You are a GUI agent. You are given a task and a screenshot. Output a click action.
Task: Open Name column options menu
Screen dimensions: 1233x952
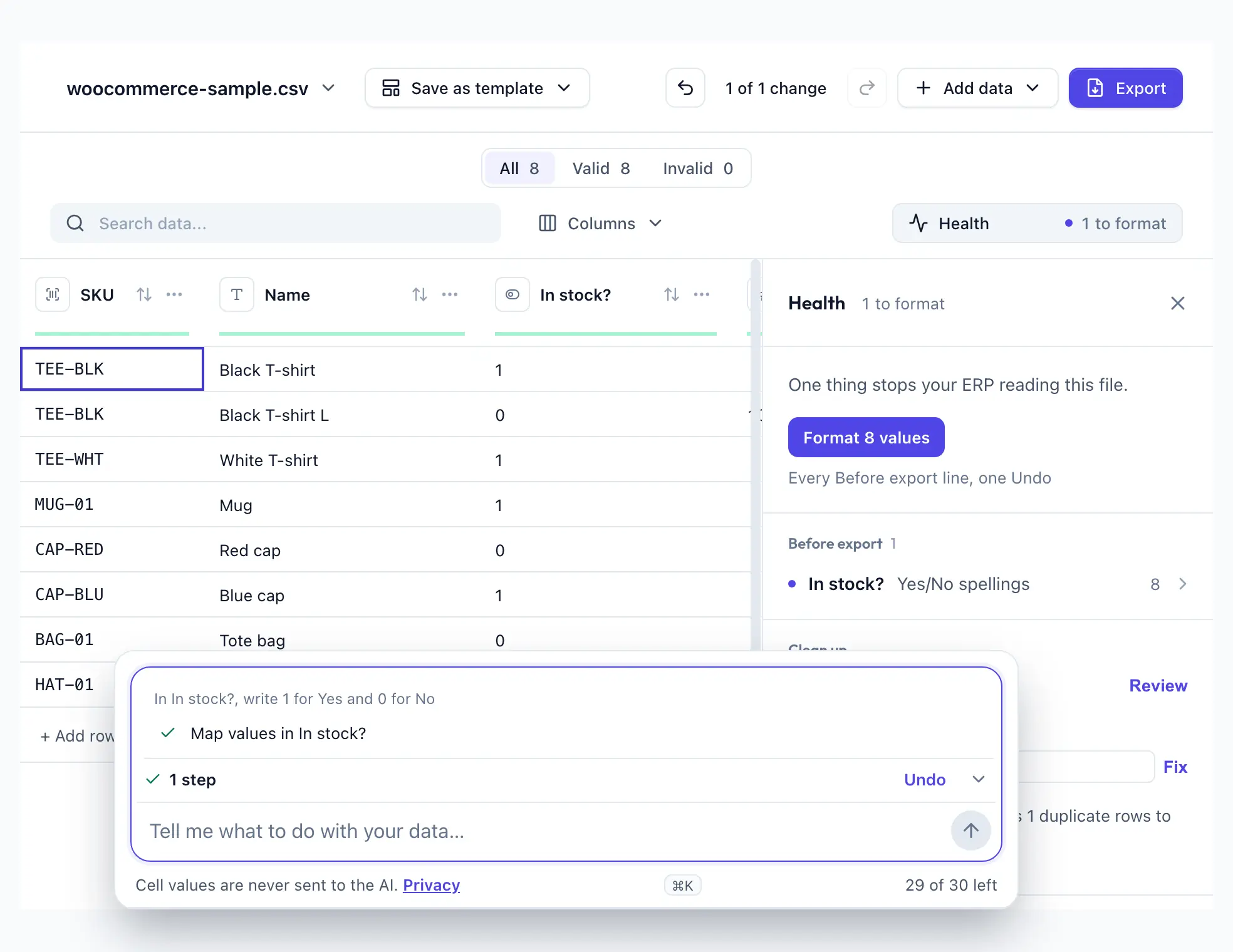[450, 294]
